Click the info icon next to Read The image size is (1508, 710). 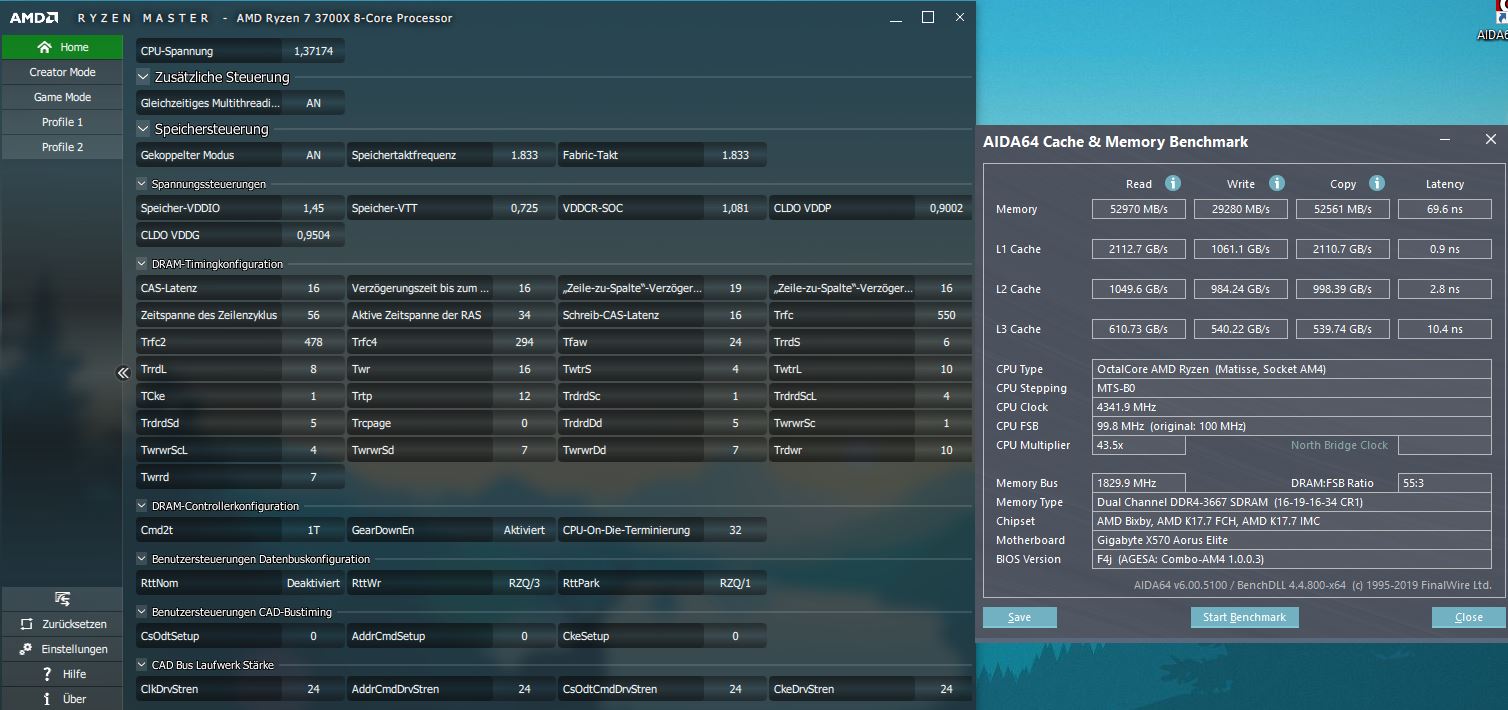coord(1173,183)
